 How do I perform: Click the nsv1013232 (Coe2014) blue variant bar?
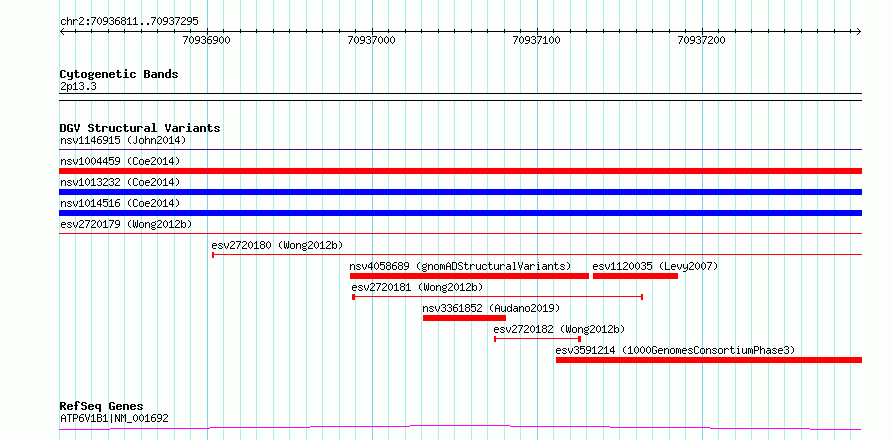point(460,192)
